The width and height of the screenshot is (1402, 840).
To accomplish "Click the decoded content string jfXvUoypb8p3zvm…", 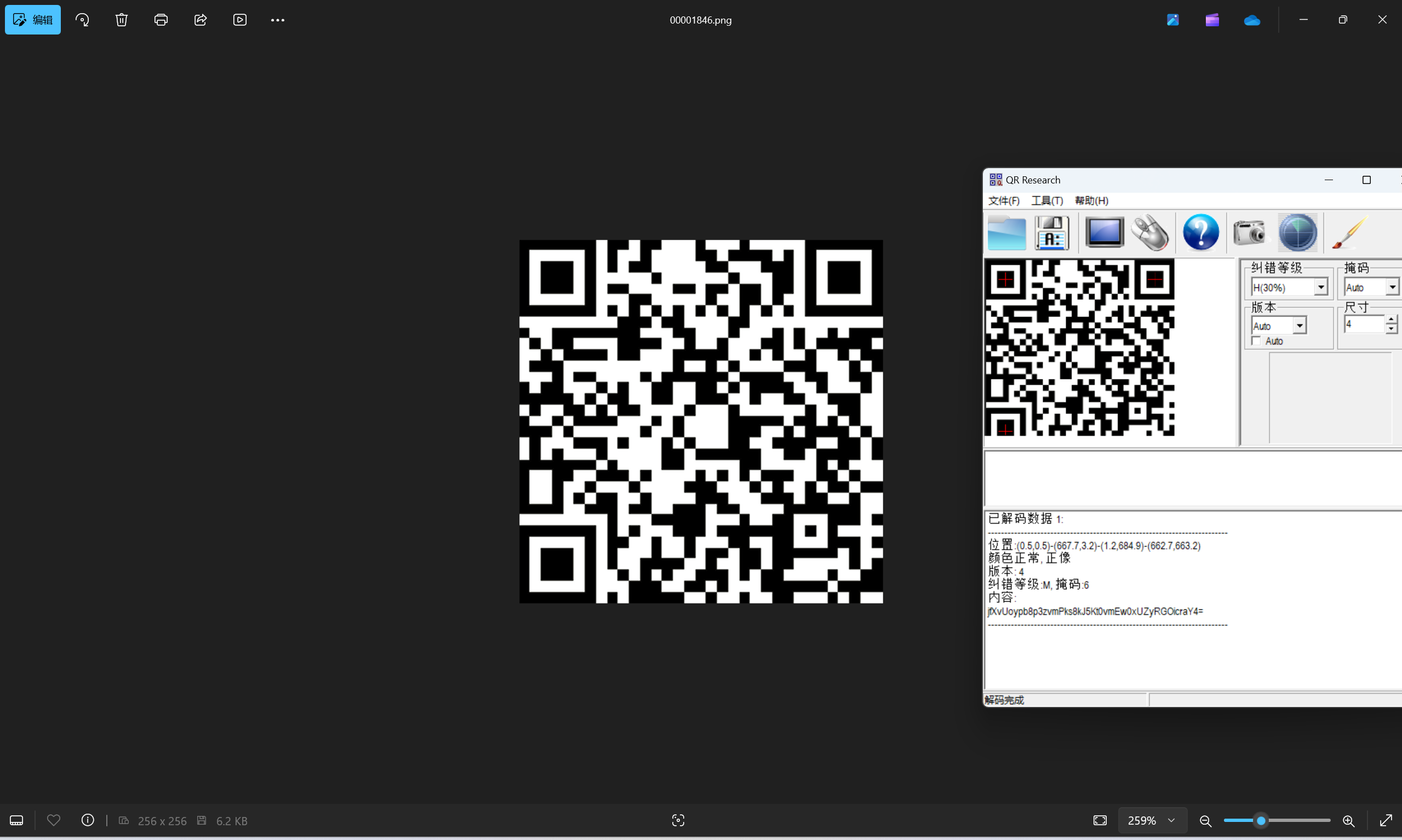I will point(1095,611).
